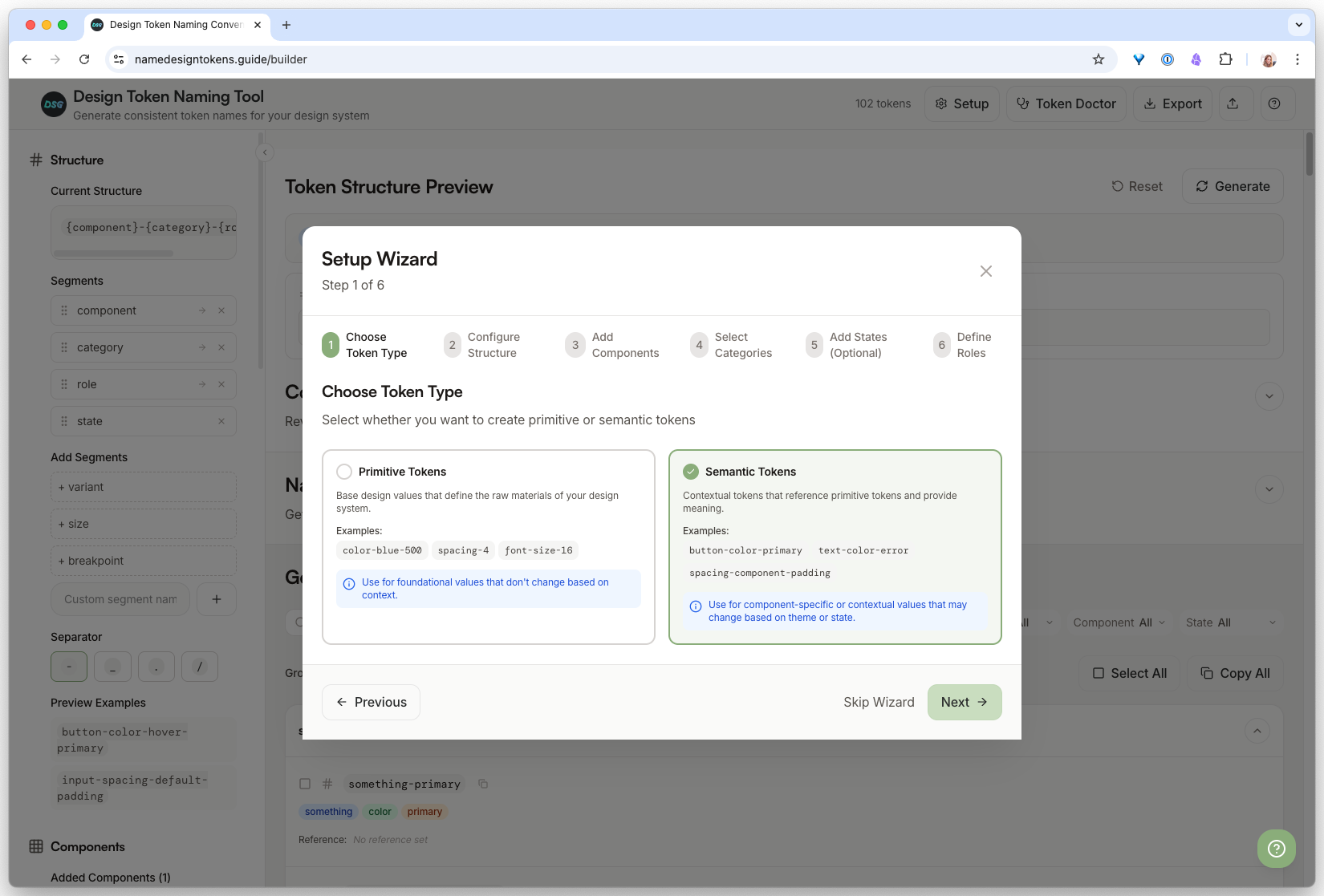Click the Current Structure horizontal scrollbar
This screenshot has height=896, width=1324.
(x=113, y=253)
